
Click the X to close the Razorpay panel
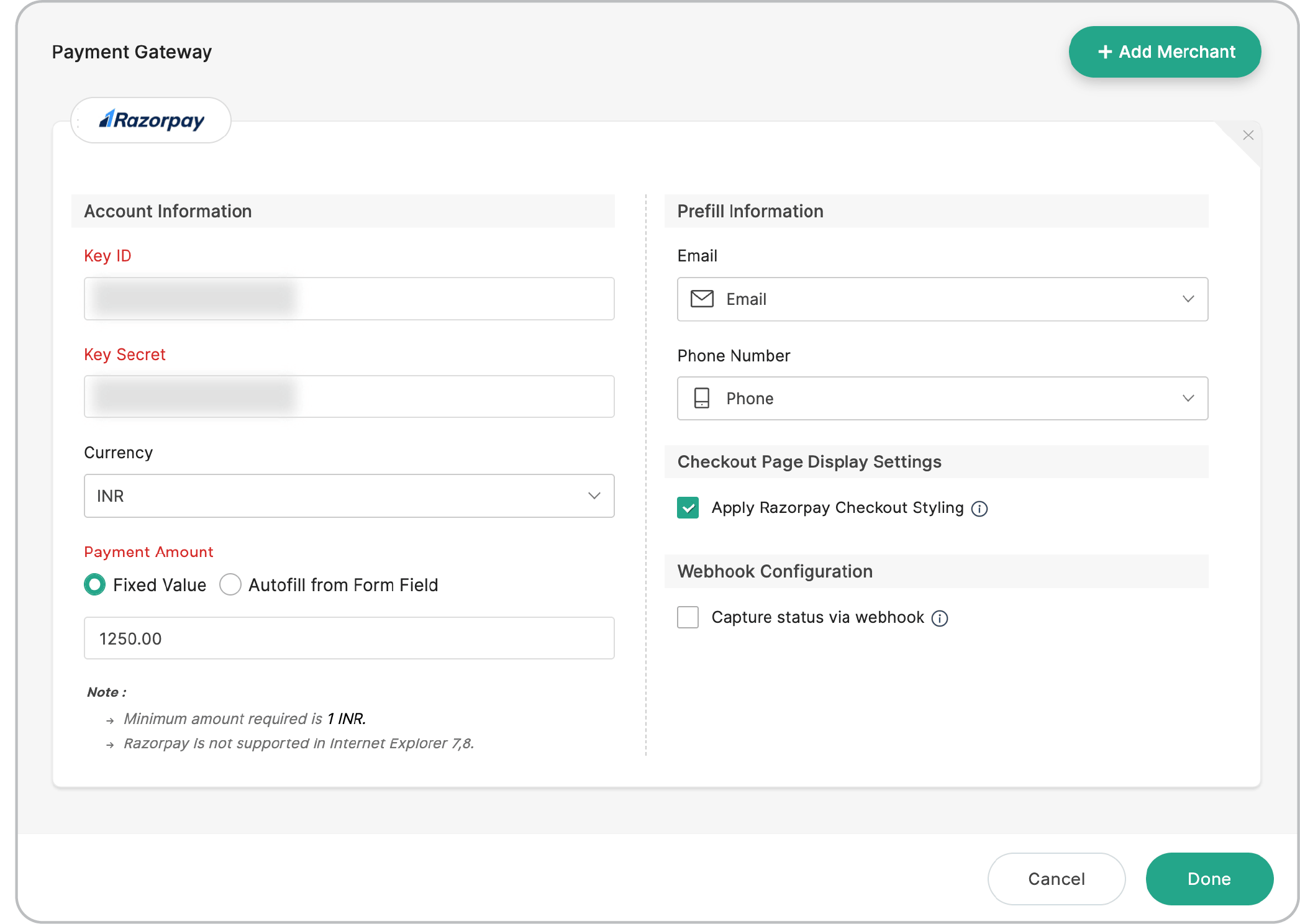coord(1248,135)
